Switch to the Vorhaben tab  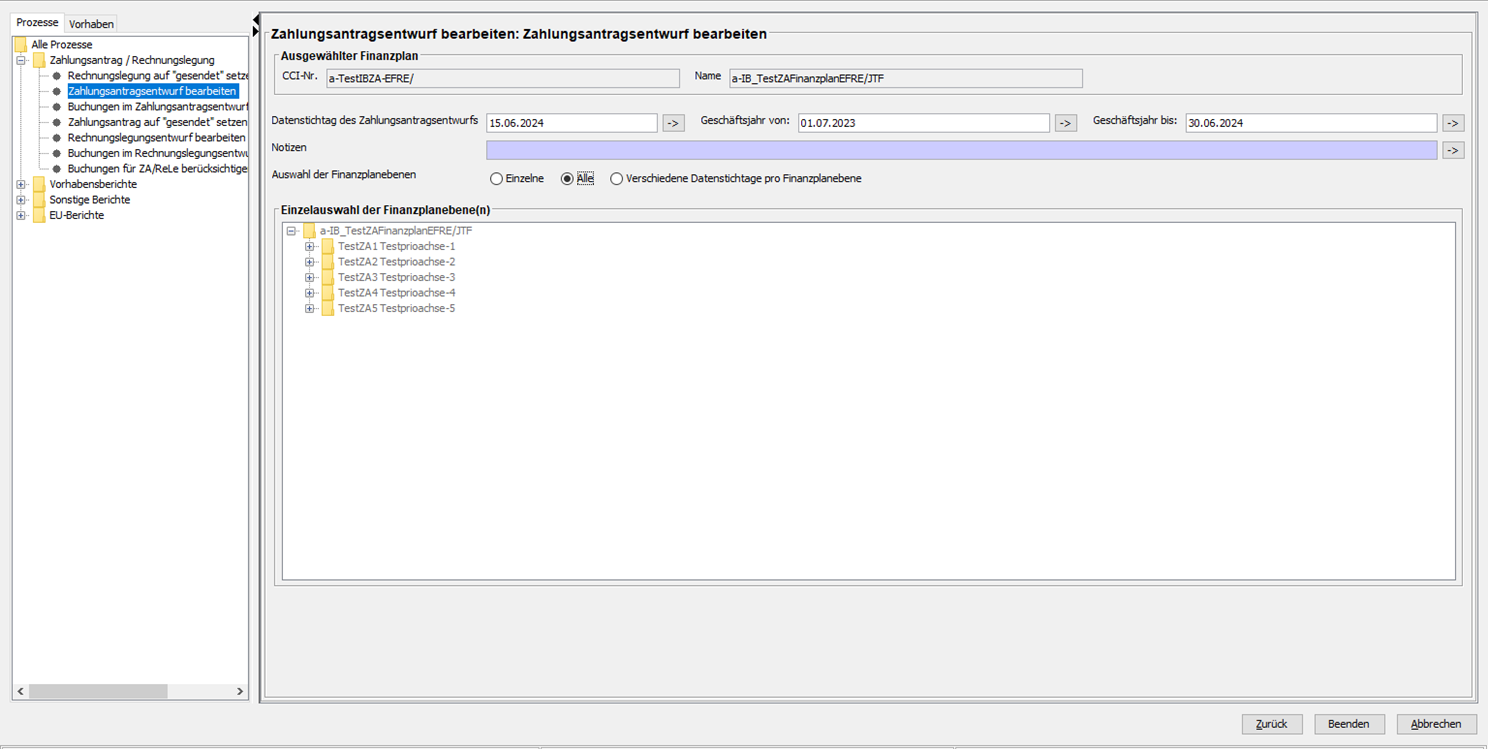tap(91, 24)
